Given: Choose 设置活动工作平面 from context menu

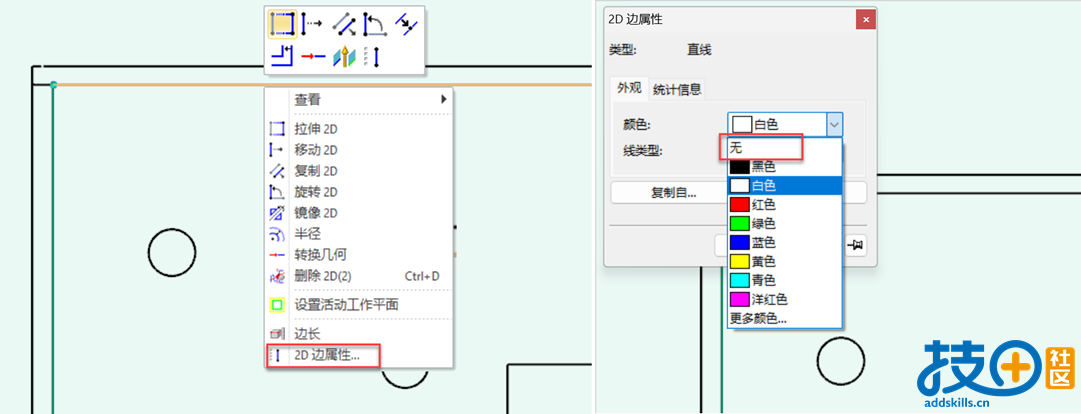Looking at the screenshot, I should coord(358,304).
